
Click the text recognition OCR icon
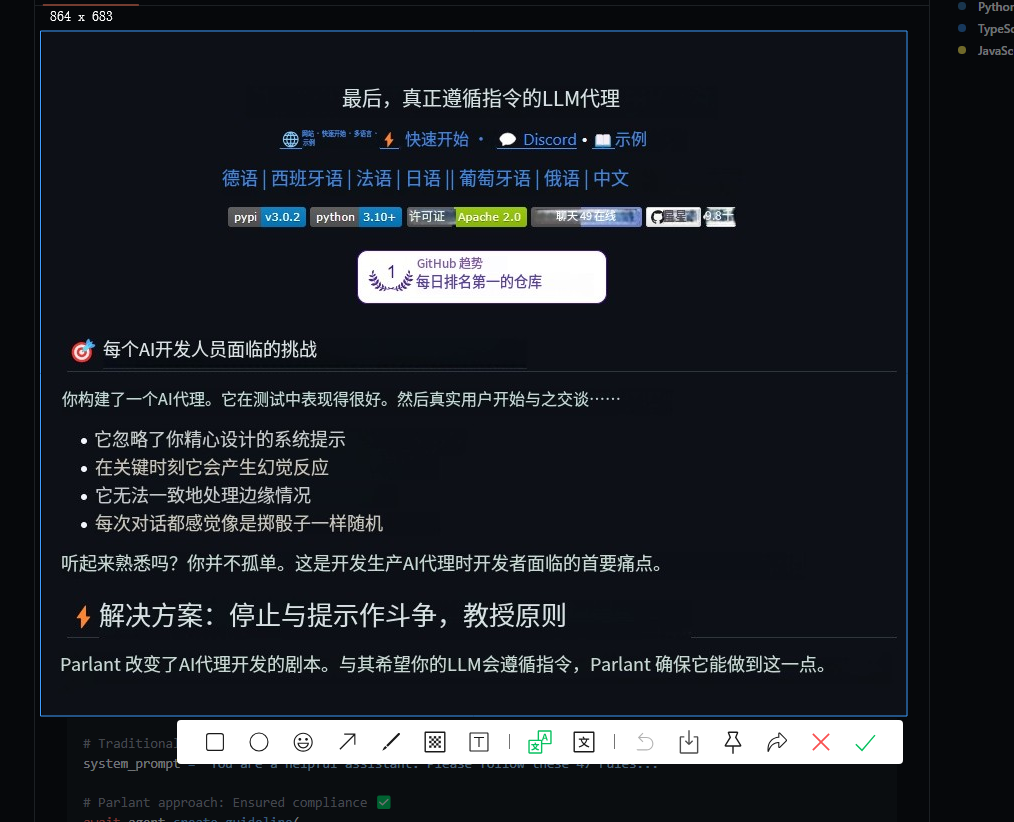pyautogui.click(x=584, y=742)
